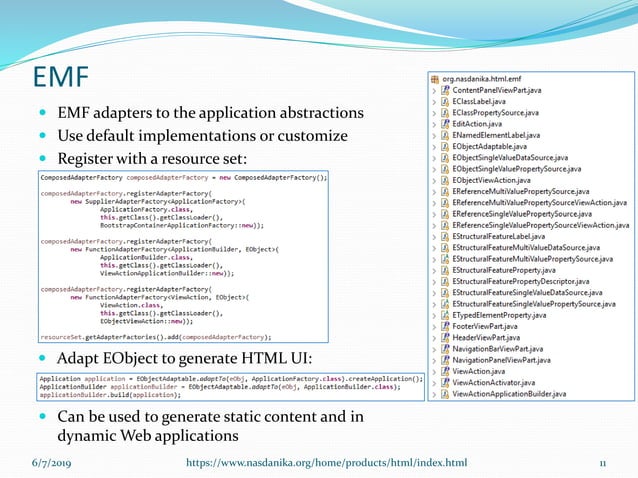The height and width of the screenshot is (478, 638).
Task: Click the org.nasdanika.html.emf package icon
Action: 434,77
